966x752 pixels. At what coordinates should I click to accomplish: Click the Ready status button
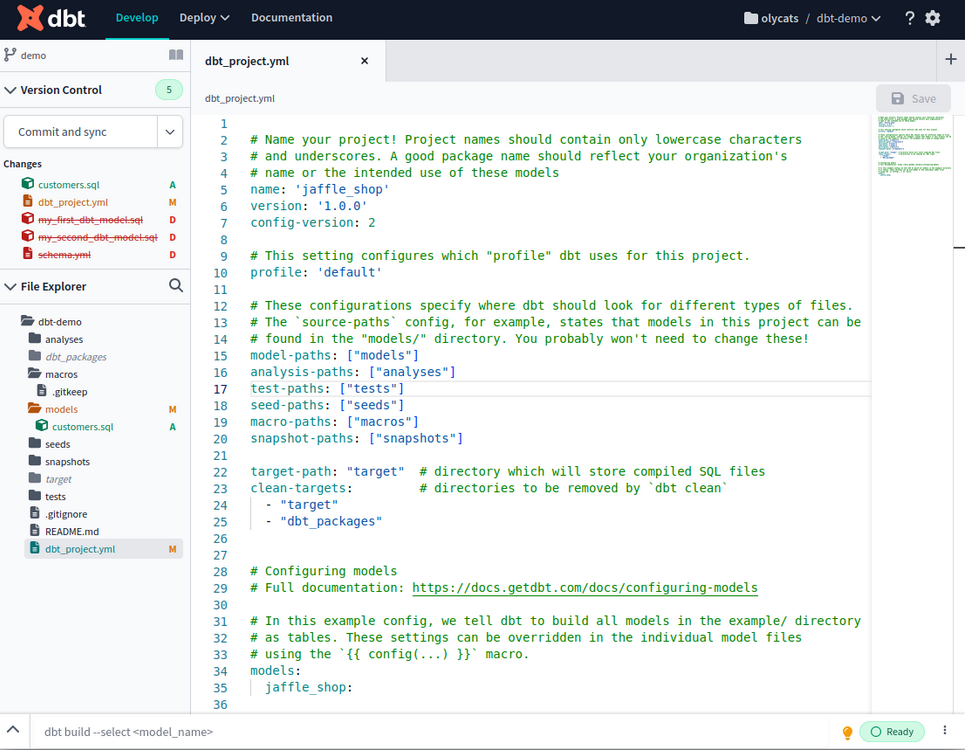892,732
